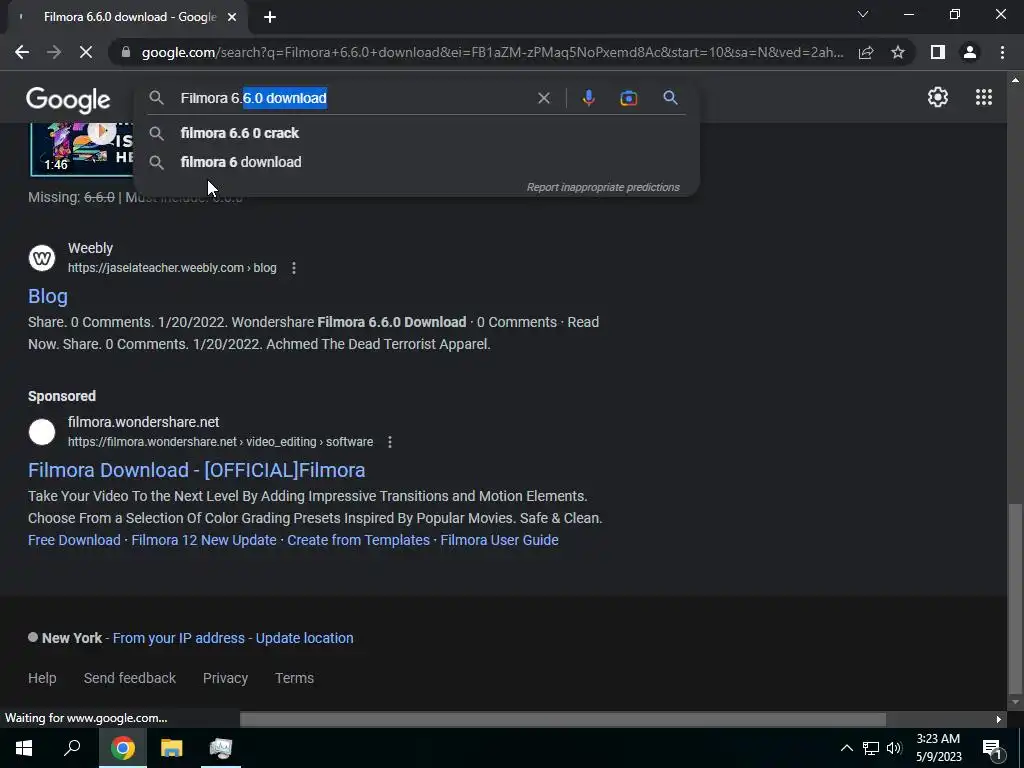
Task: Click horizontal scrollbar thumb
Action: click(x=563, y=719)
